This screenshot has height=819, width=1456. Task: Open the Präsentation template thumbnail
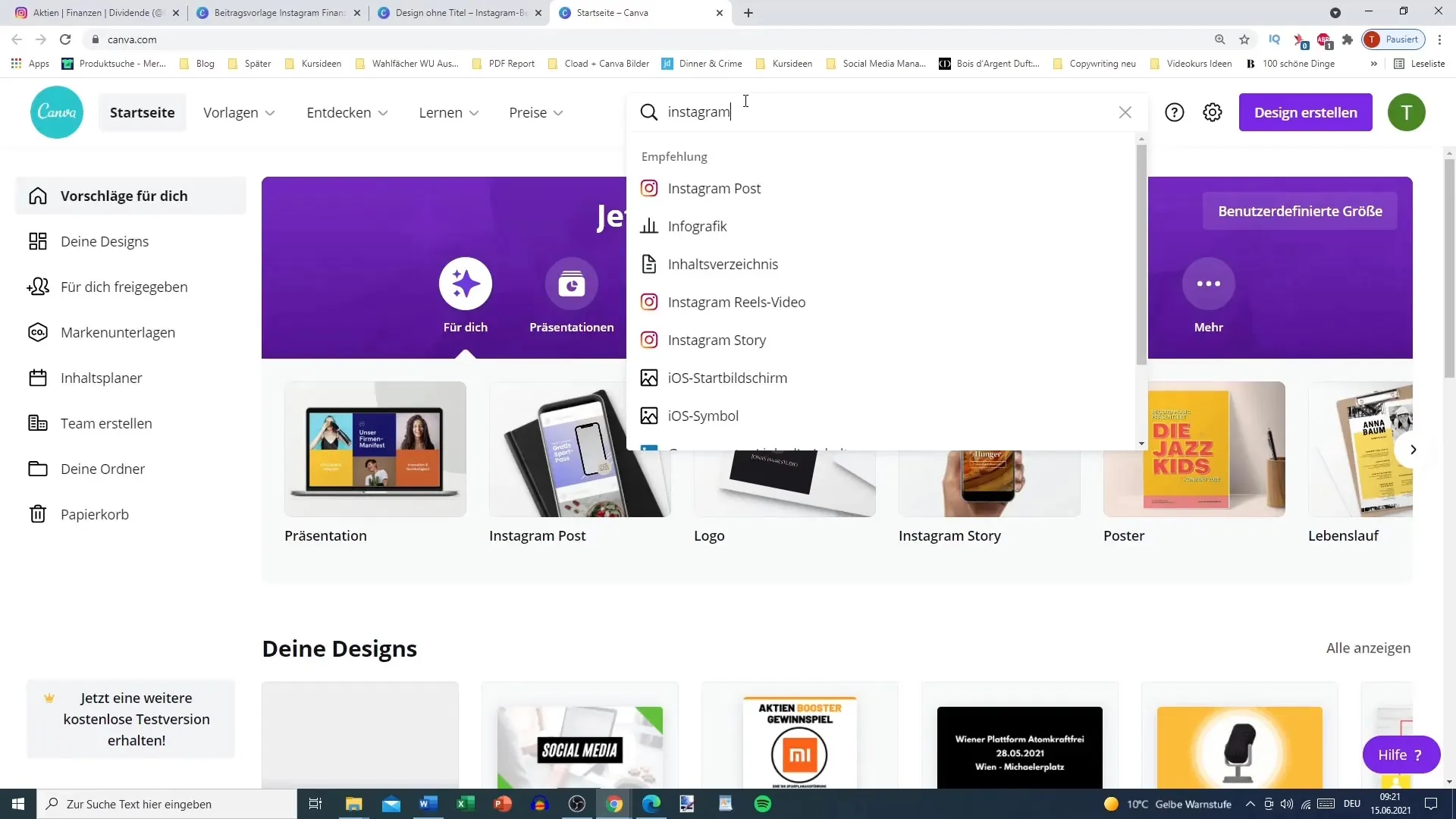(375, 449)
